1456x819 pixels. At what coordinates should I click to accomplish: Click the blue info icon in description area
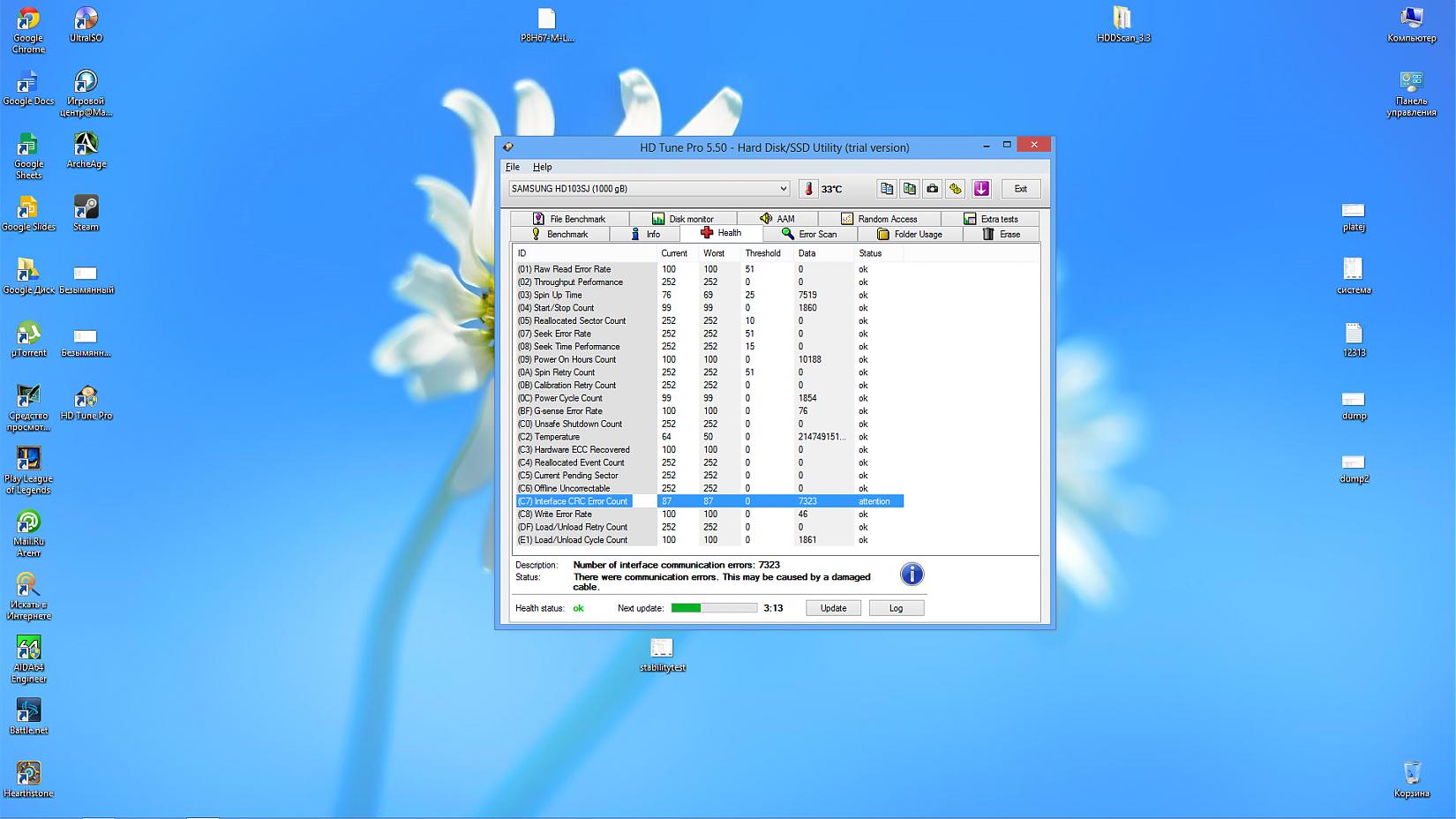point(912,575)
